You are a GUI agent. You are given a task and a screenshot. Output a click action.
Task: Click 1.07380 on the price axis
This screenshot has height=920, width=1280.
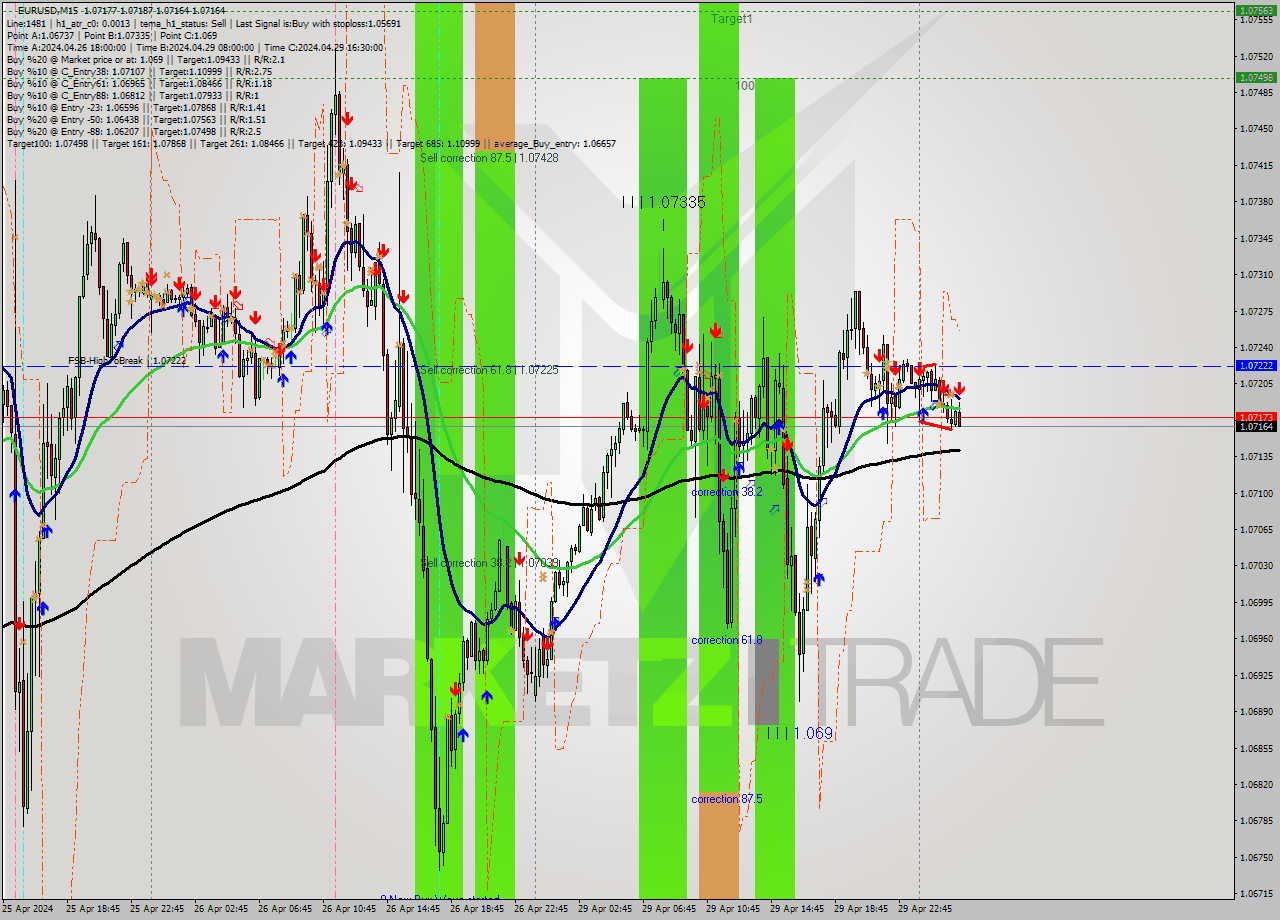click(1256, 201)
